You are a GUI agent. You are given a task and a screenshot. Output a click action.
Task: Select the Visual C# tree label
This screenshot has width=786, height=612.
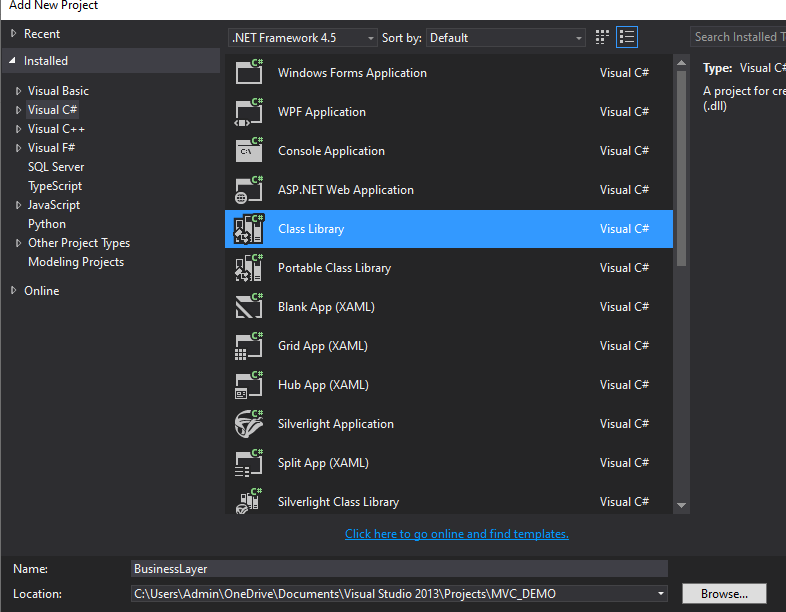pyautogui.click(x=52, y=110)
